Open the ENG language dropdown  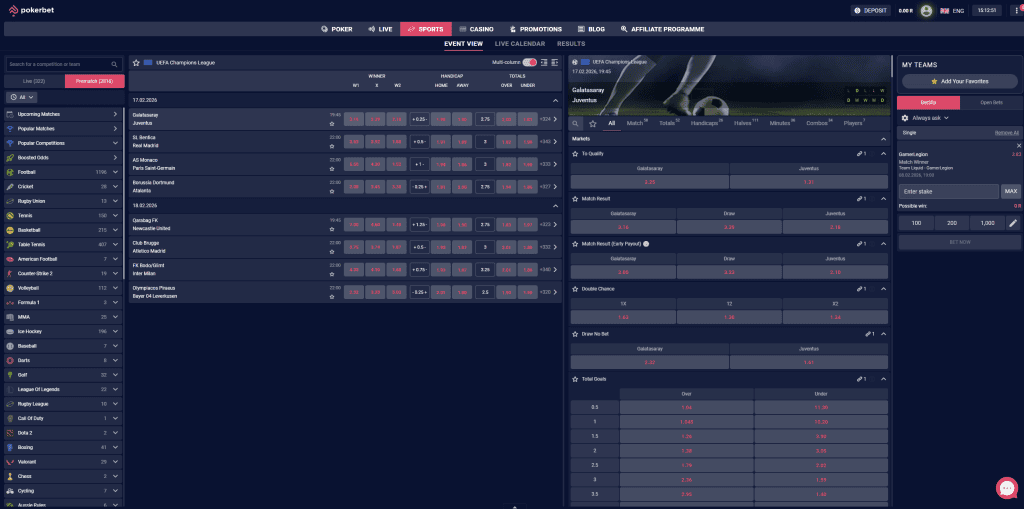click(x=952, y=10)
